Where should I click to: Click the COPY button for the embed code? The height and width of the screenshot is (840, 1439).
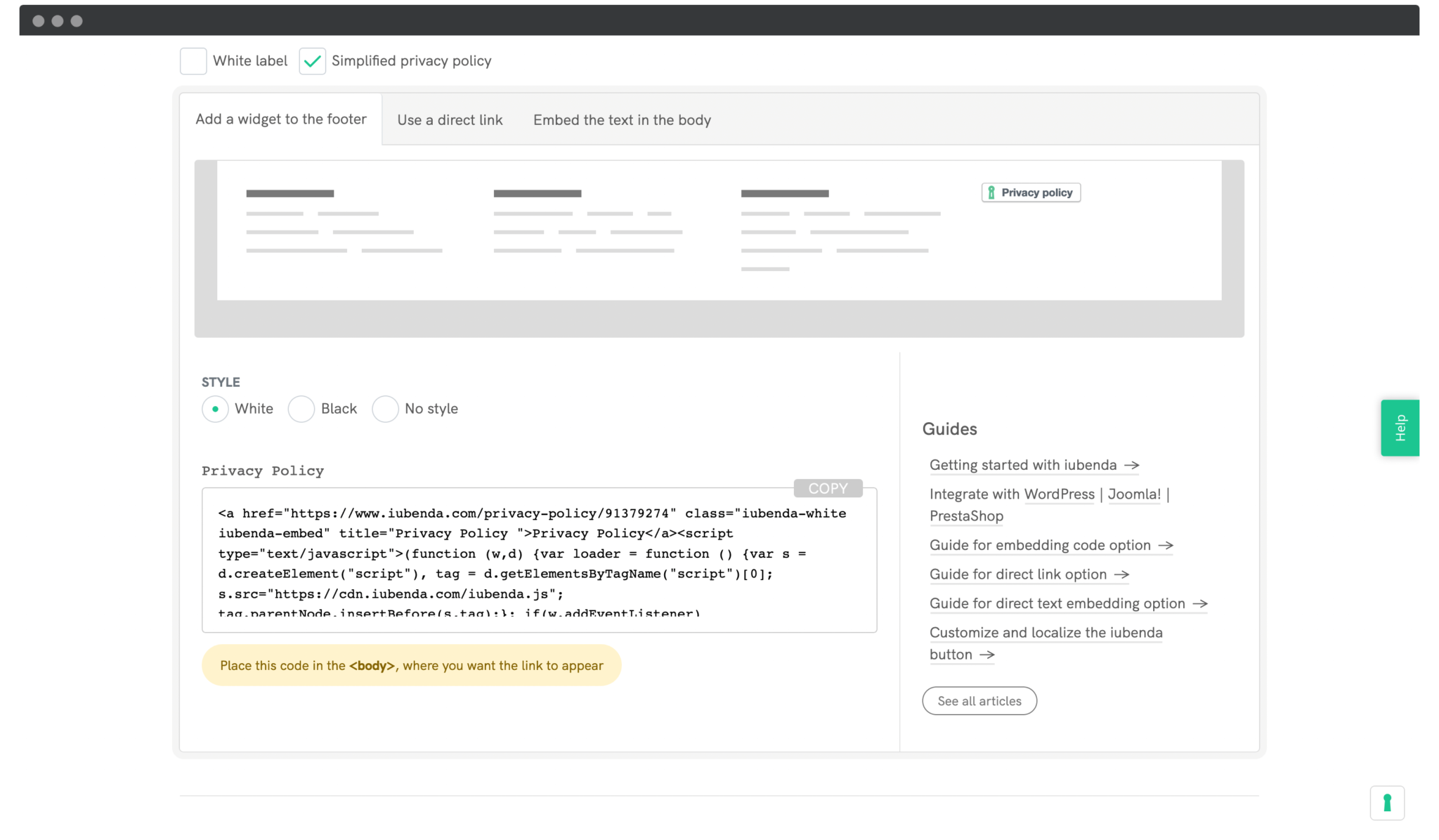click(x=828, y=489)
